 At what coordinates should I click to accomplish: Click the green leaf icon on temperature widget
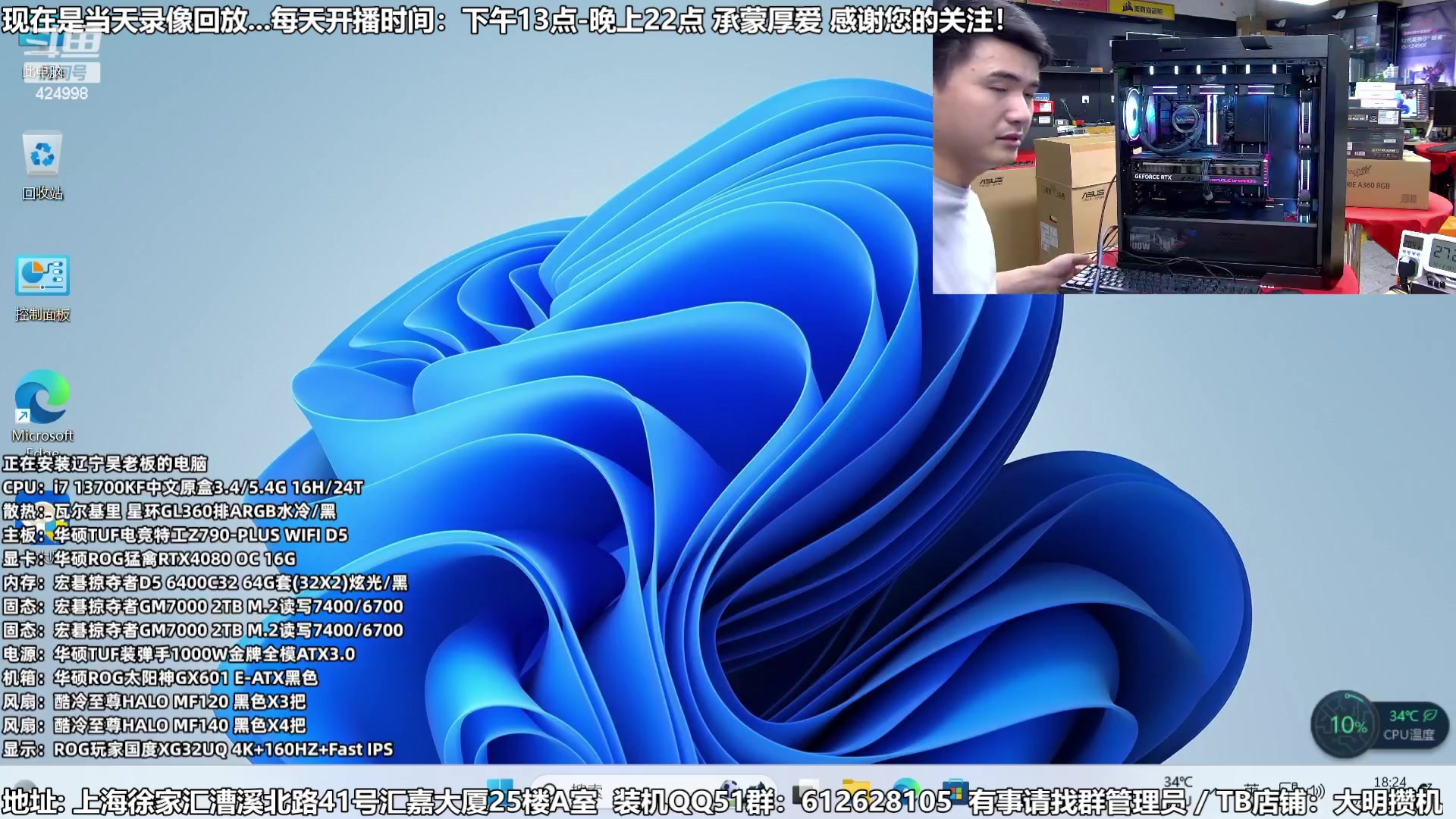1430,715
